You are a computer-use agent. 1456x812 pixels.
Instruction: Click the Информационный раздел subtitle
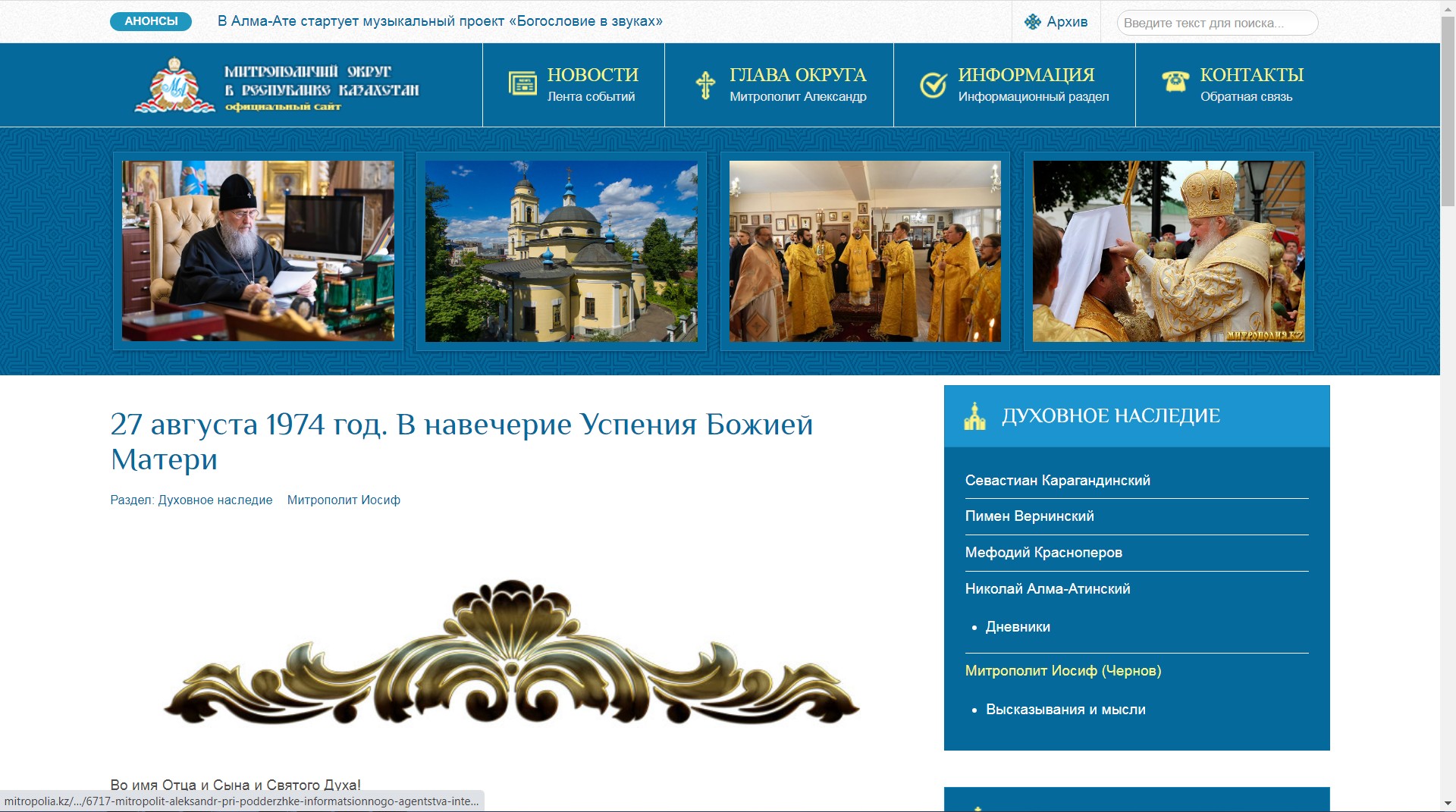[x=1033, y=97]
